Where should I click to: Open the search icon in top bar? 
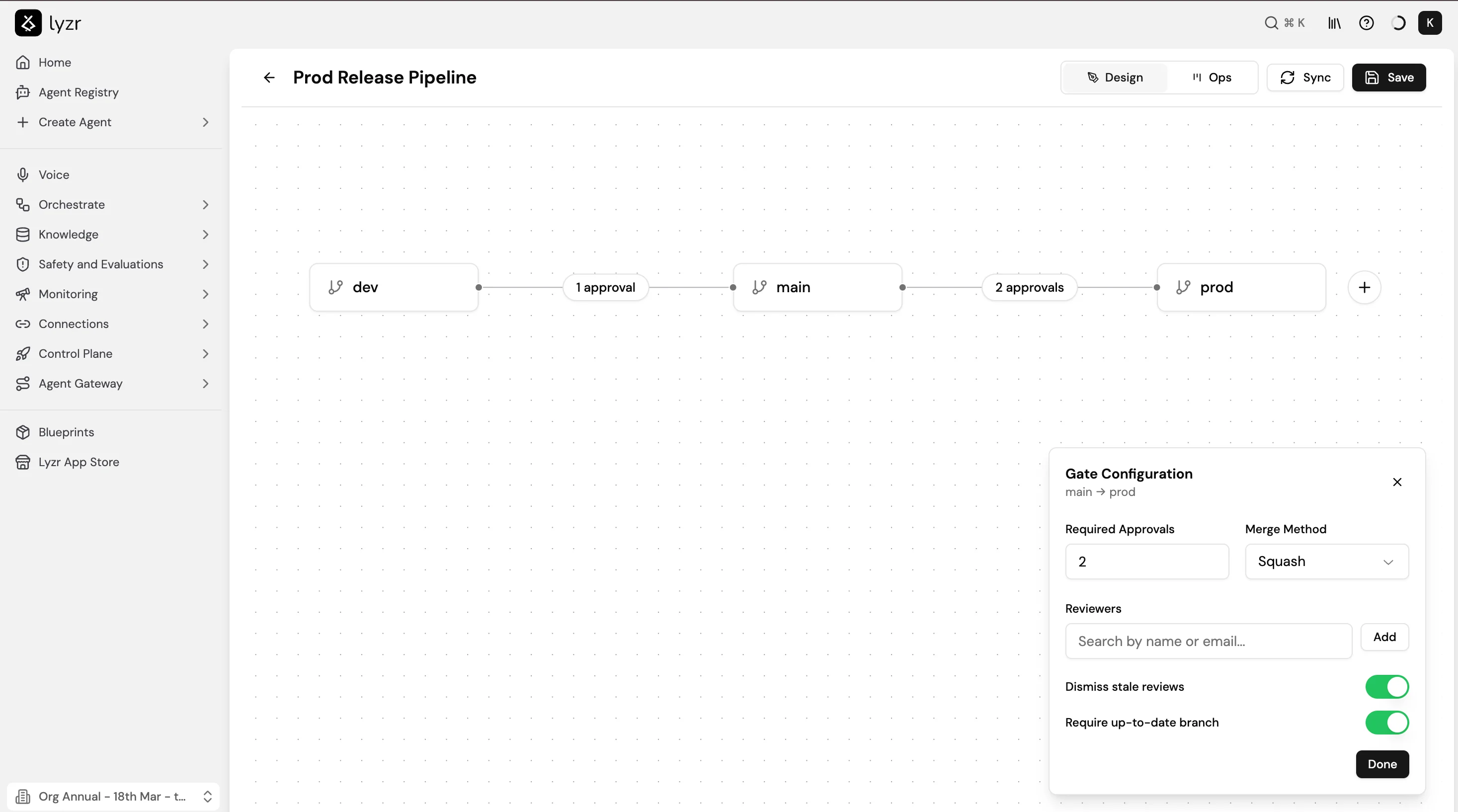pos(1271,23)
